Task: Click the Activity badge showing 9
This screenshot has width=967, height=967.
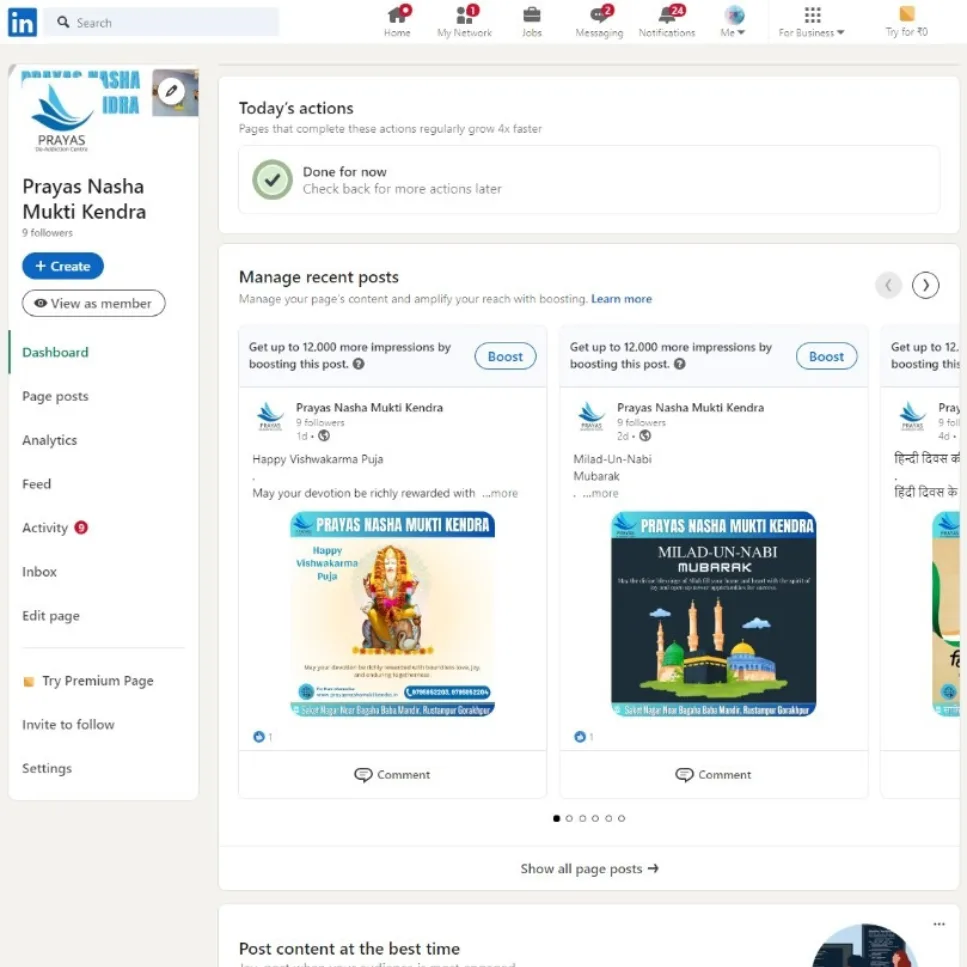Action: pyautogui.click(x=81, y=528)
